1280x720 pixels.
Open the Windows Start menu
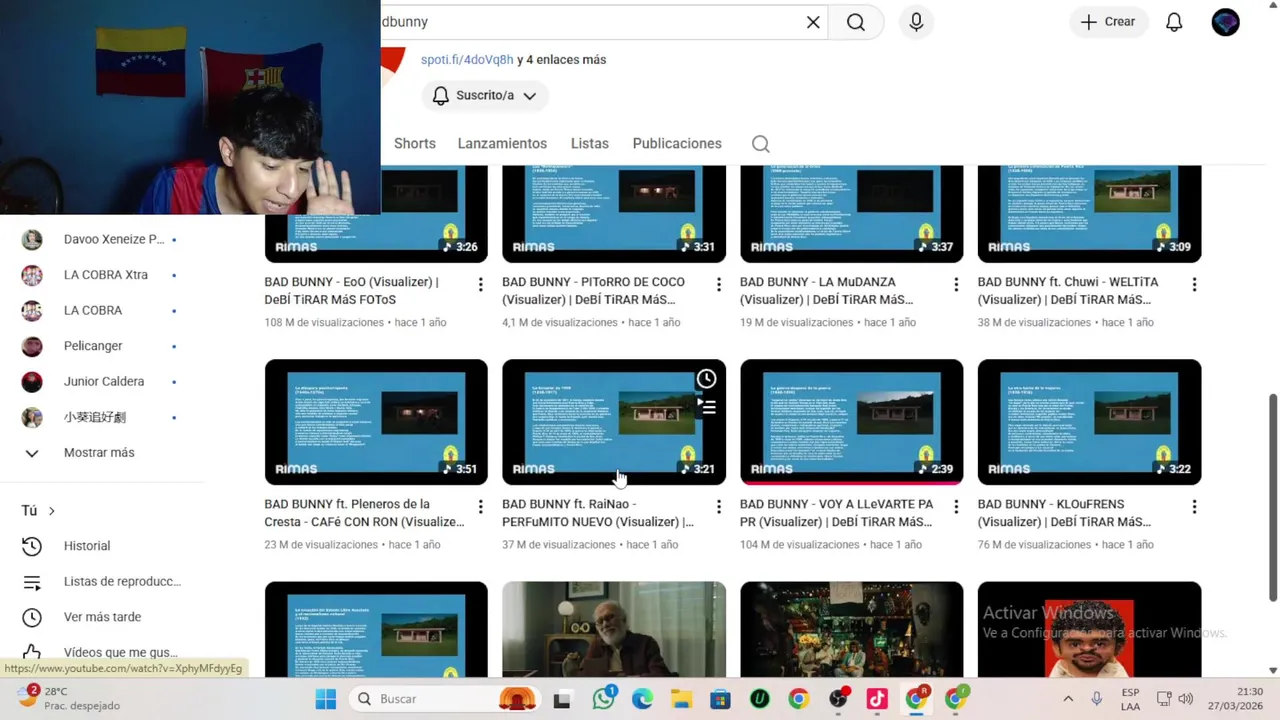[x=326, y=699]
